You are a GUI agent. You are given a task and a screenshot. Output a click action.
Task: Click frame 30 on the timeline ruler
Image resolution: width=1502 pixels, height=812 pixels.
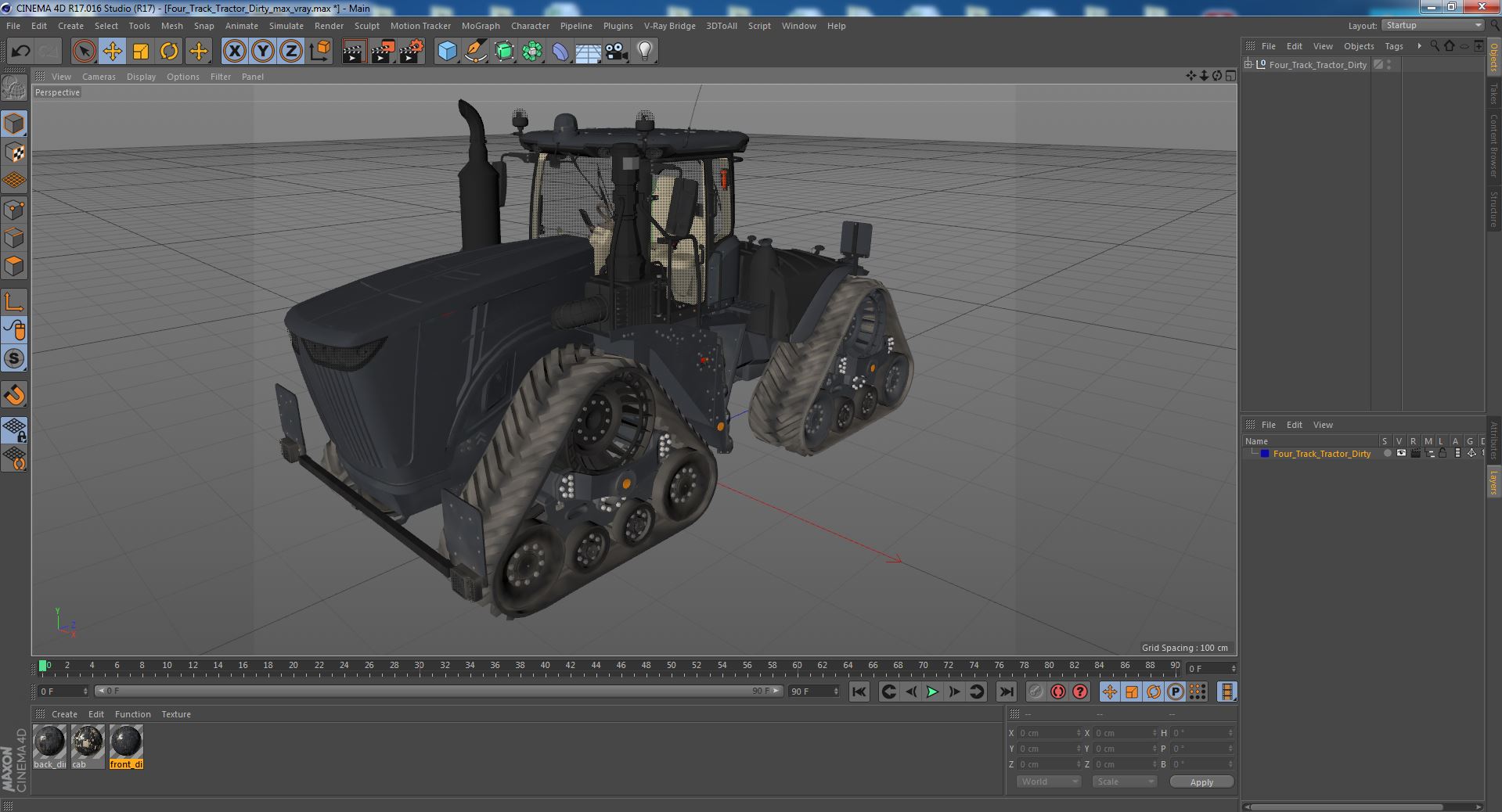419,666
